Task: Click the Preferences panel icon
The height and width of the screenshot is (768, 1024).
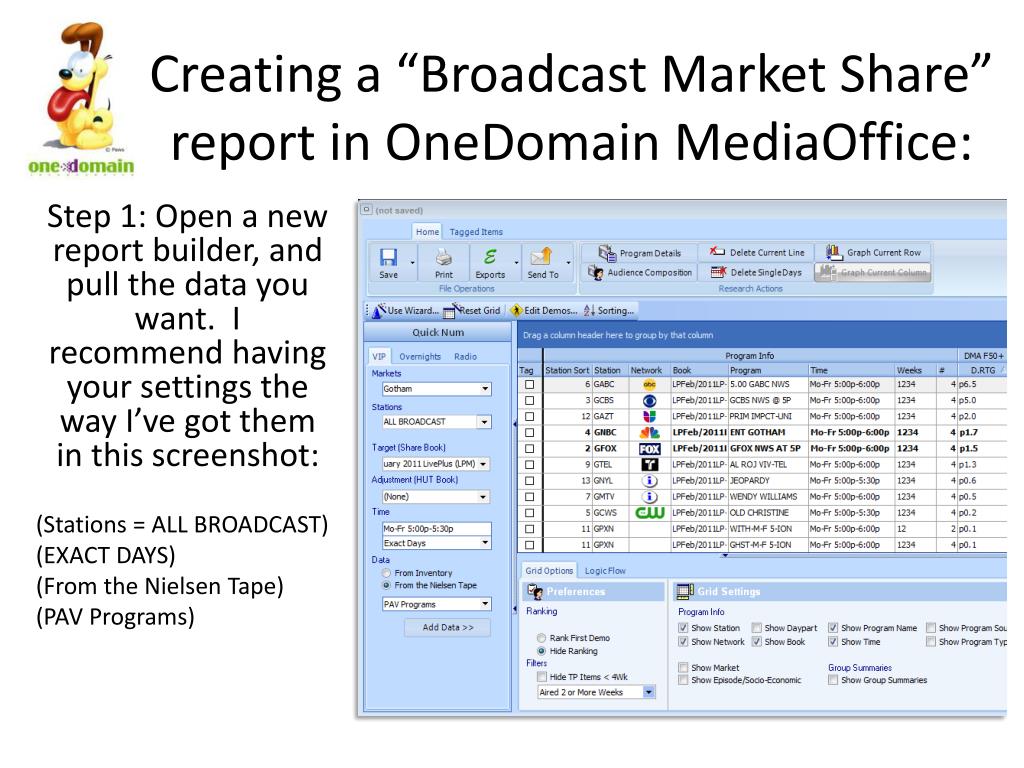Action: pos(535,592)
